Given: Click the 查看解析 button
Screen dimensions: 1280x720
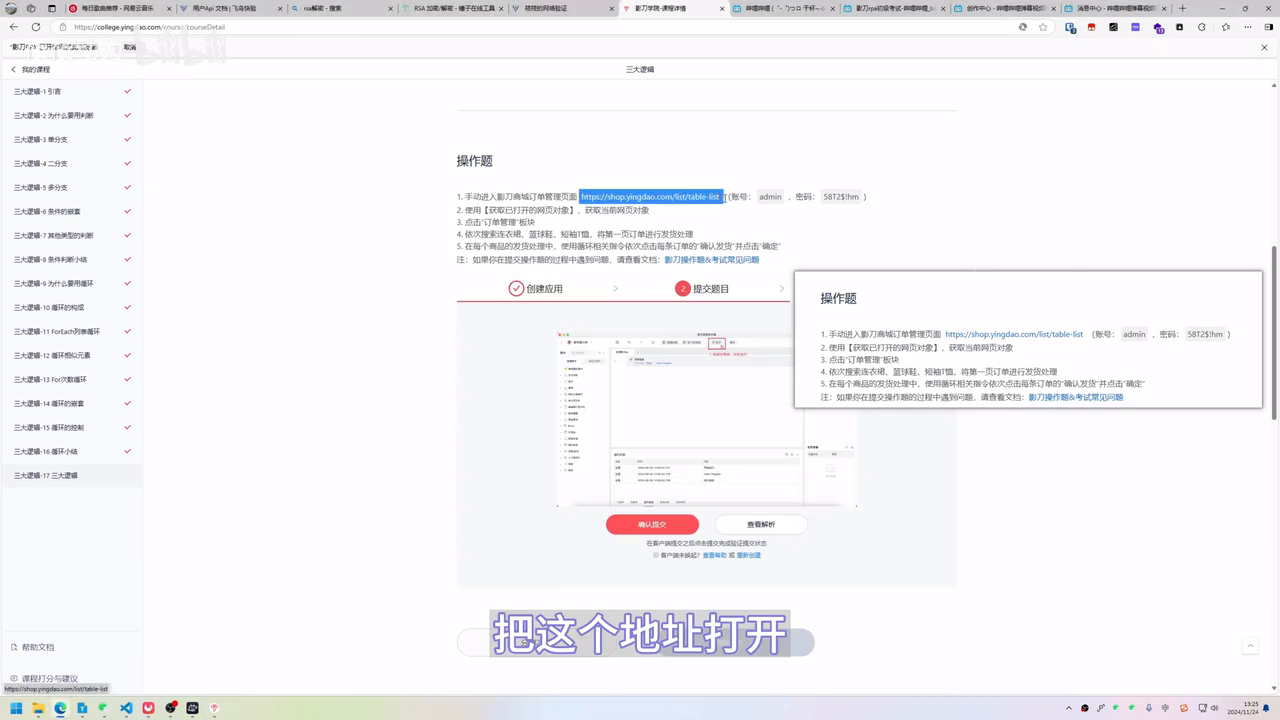Looking at the screenshot, I should pyautogui.click(x=761, y=524).
